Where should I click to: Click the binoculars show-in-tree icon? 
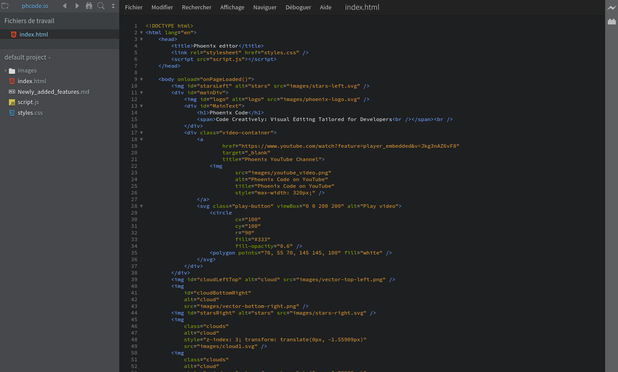pos(89,6)
